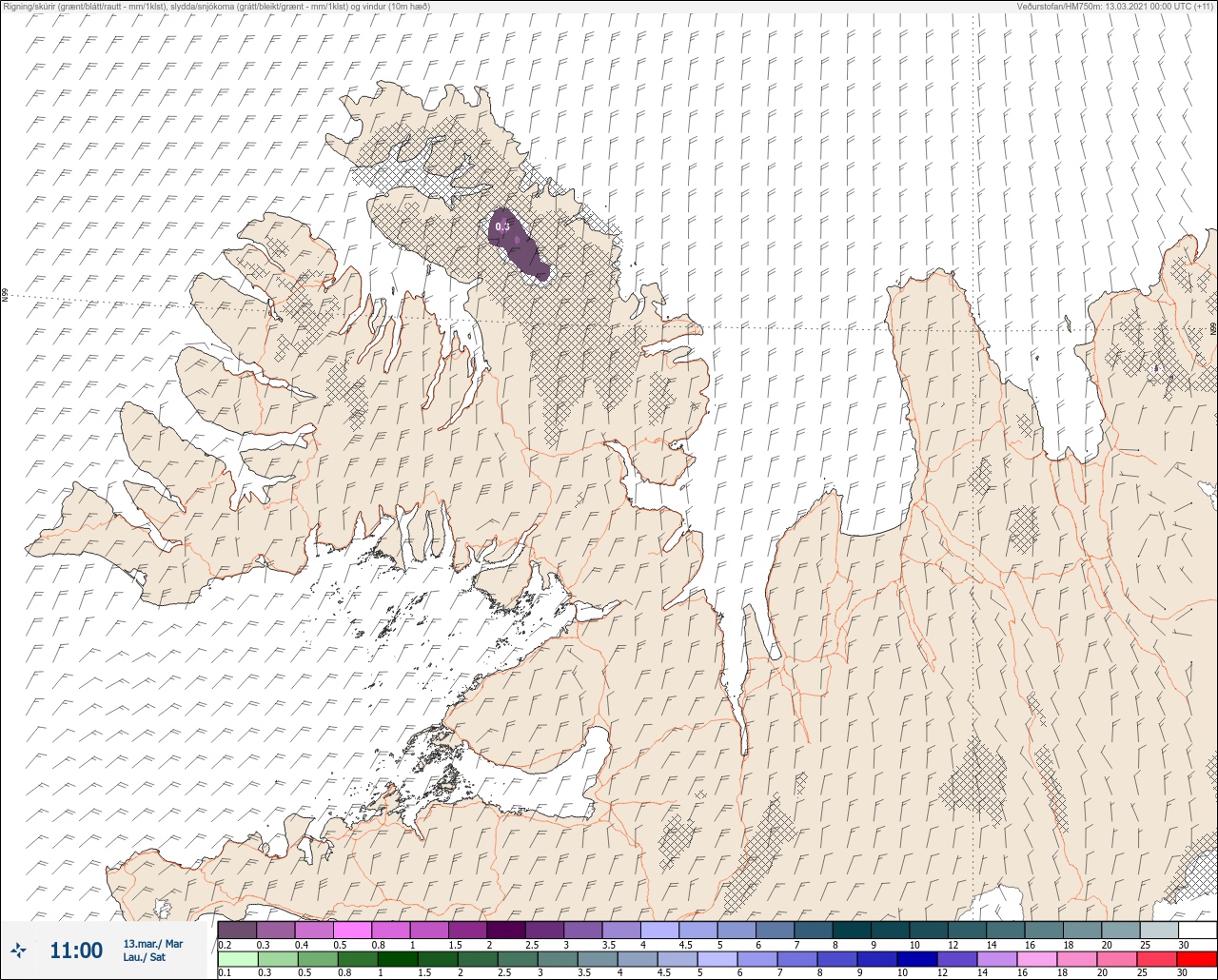Viewport: 1218px width, 980px height.
Task: Select the snow scale swatch starting at 12
Action: click(x=967, y=930)
